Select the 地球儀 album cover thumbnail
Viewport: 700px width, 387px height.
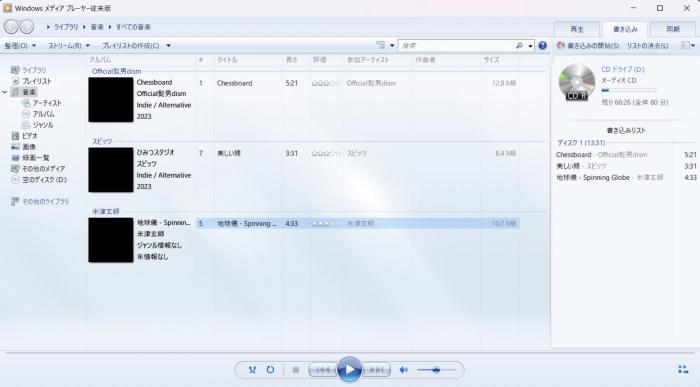(x=111, y=240)
